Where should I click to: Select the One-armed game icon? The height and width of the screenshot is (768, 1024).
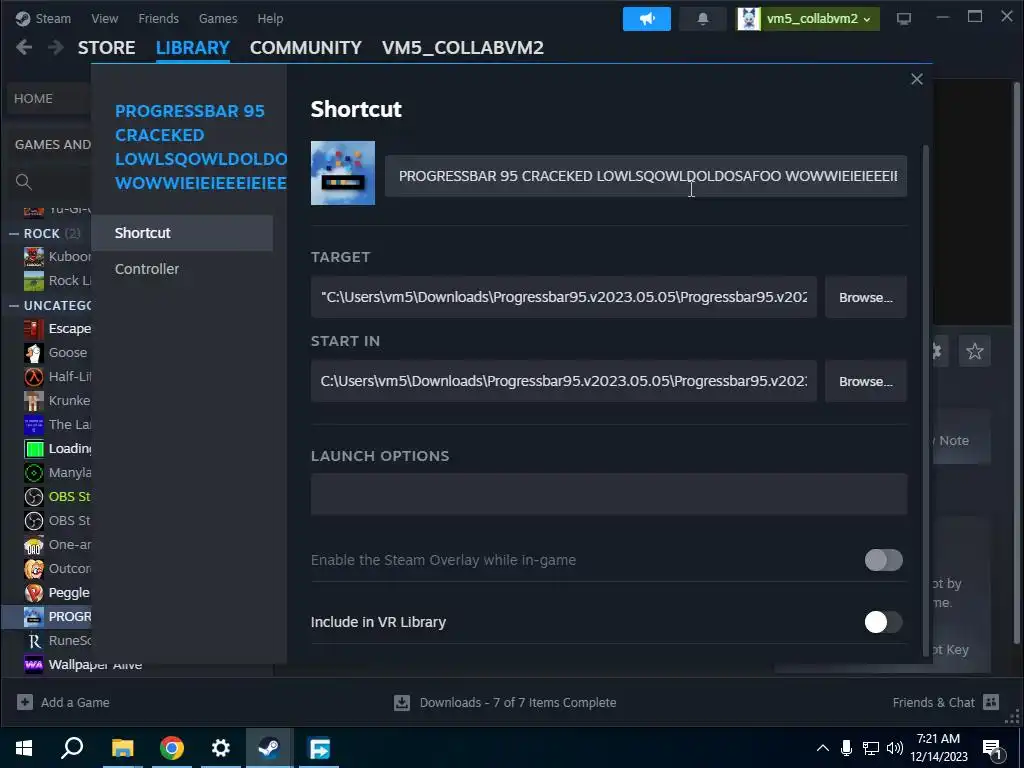[x=34, y=545]
